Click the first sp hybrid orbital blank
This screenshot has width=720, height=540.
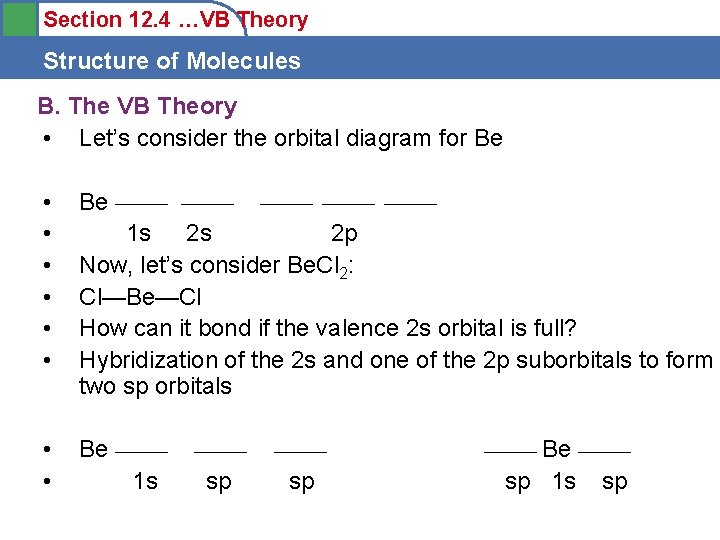point(220,452)
